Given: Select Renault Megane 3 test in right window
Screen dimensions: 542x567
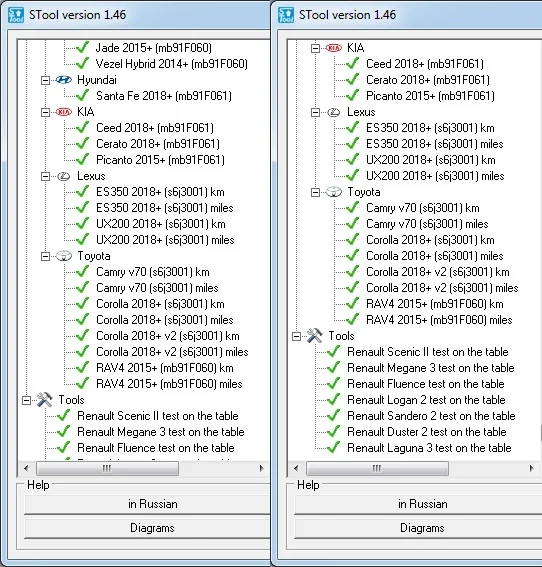Looking at the screenshot, I should point(430,368).
